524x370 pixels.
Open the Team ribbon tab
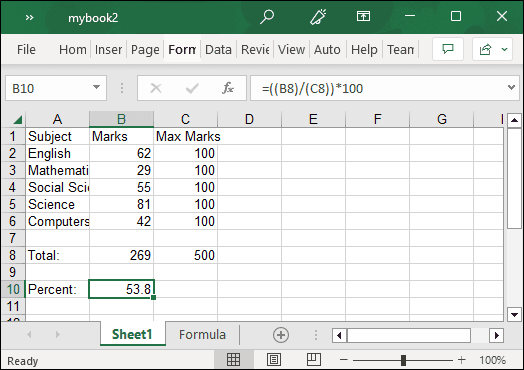click(400, 49)
